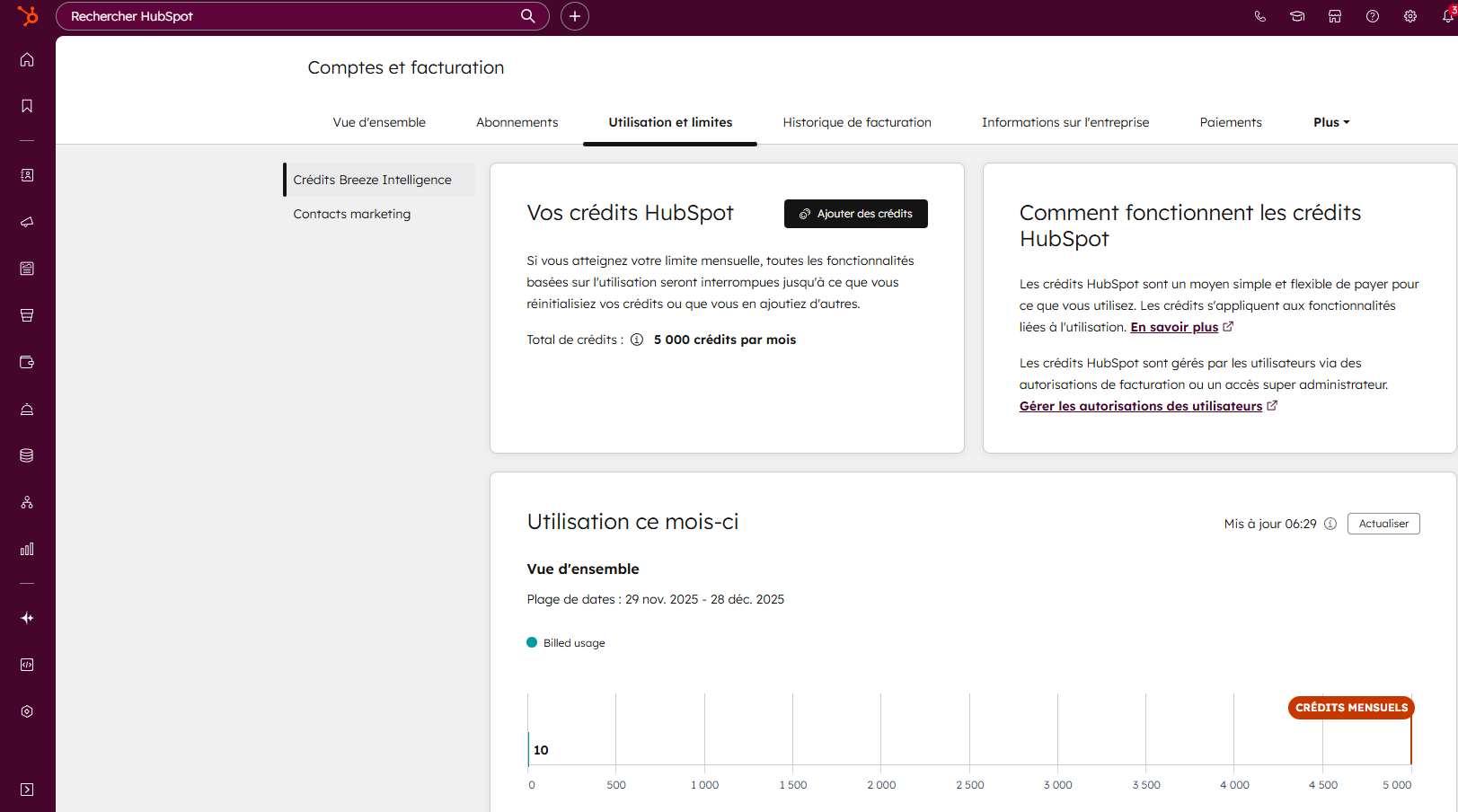The image size is (1458, 812).
Task: Open the home icon in sidebar
Action: pyautogui.click(x=27, y=59)
